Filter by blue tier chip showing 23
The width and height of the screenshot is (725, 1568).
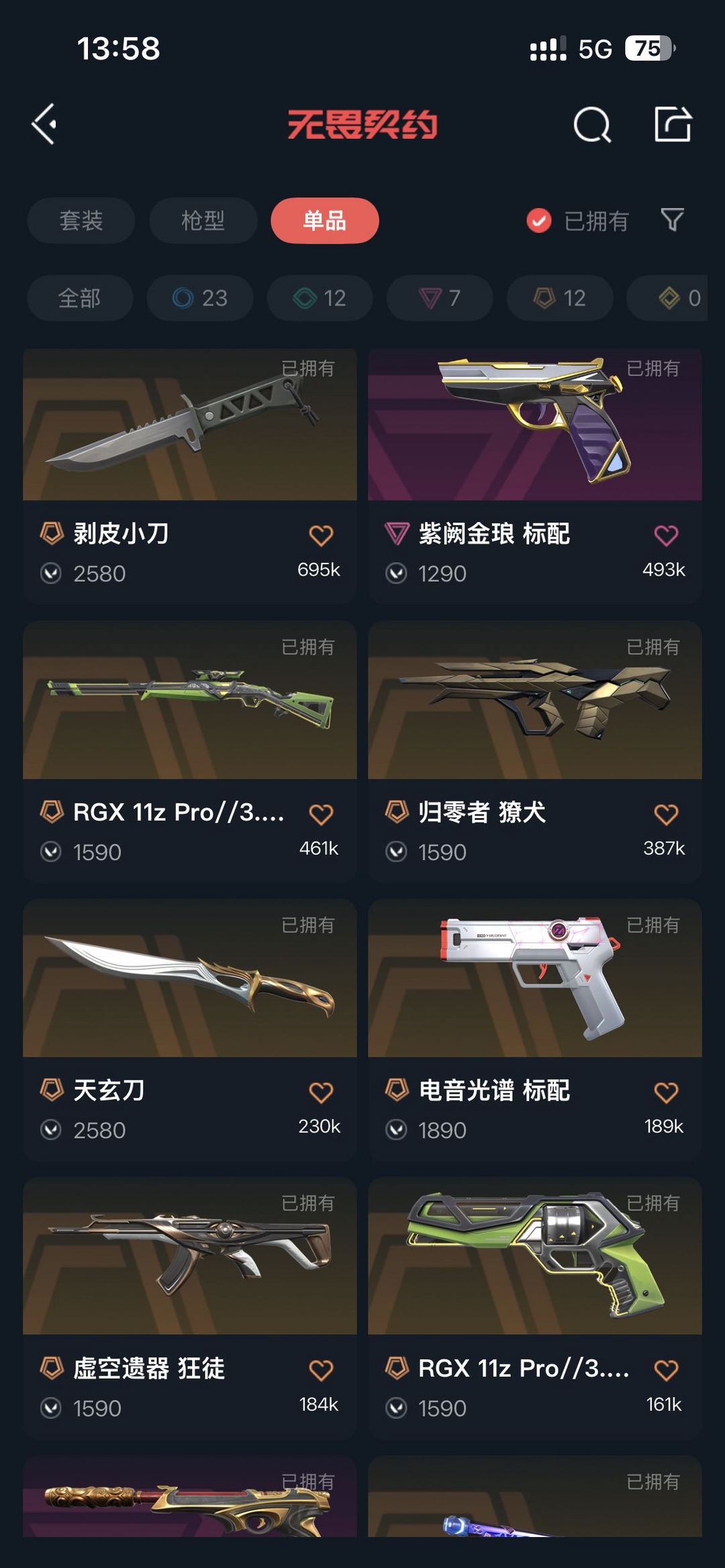point(200,298)
